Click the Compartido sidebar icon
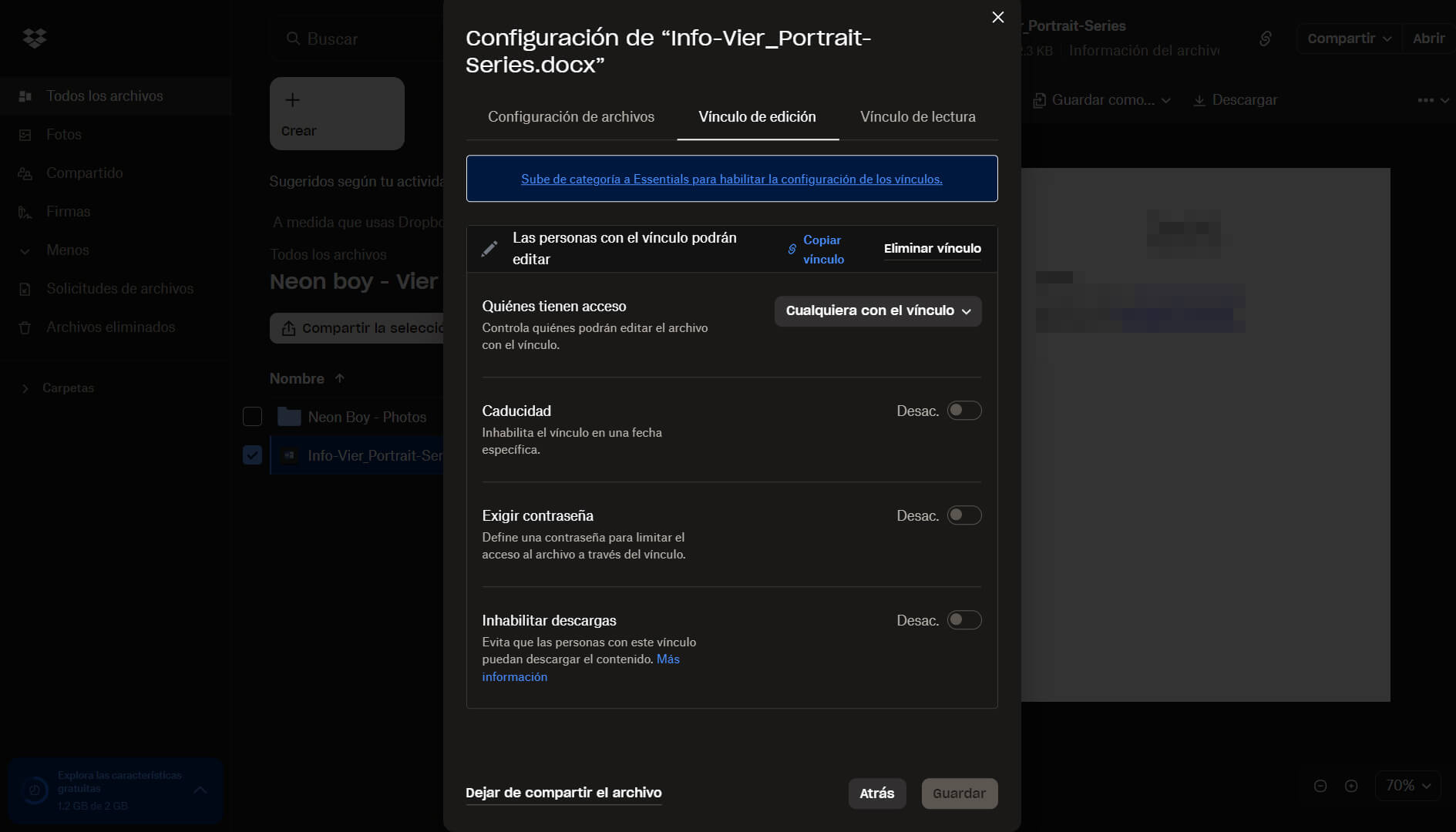Image resolution: width=1456 pixels, height=832 pixels. [25, 173]
